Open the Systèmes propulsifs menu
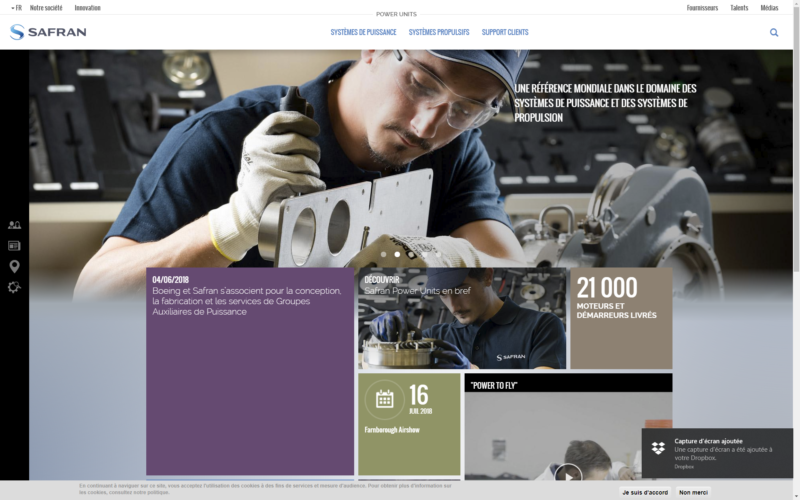The image size is (800, 500). tap(439, 32)
